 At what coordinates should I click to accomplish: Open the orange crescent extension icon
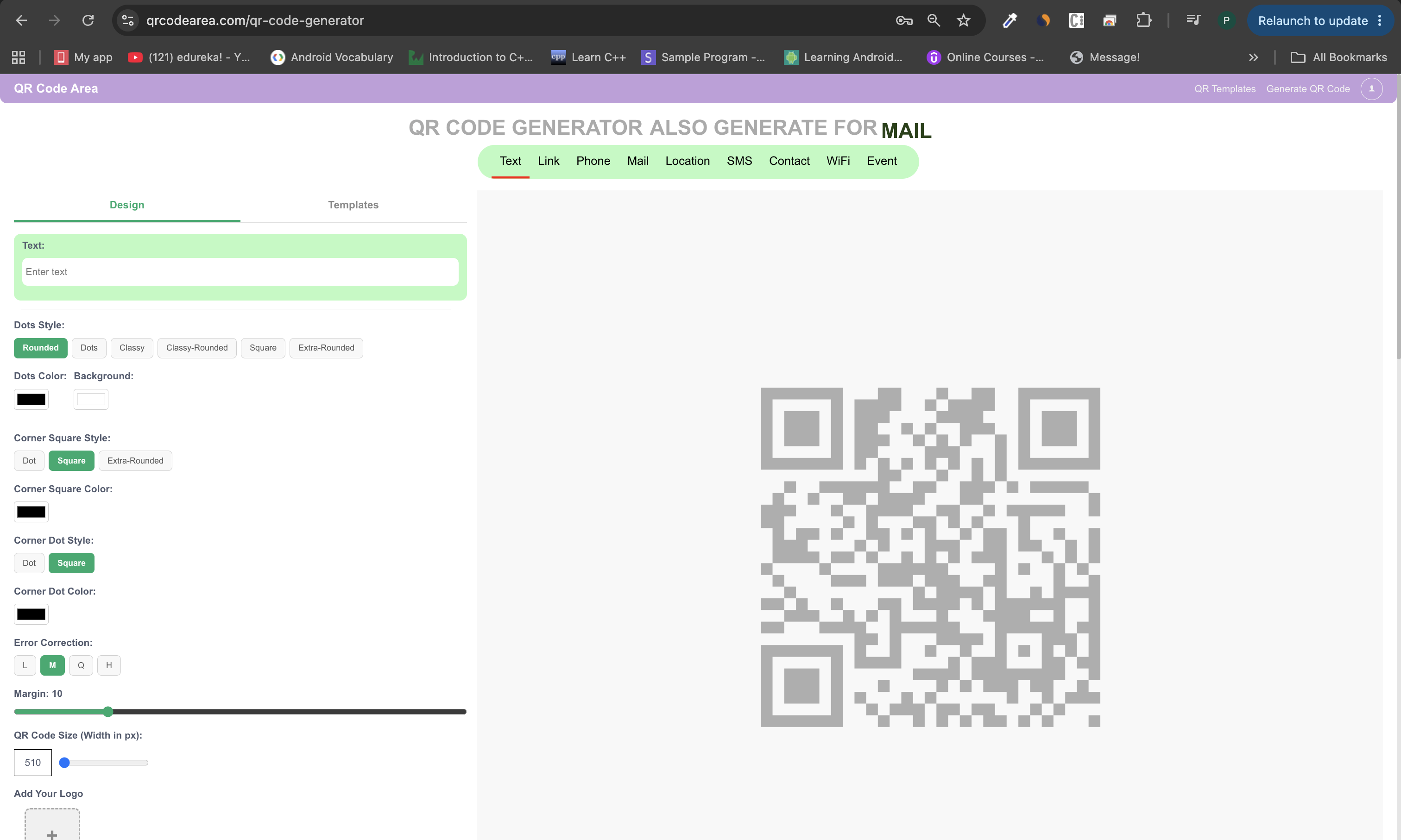click(1043, 20)
